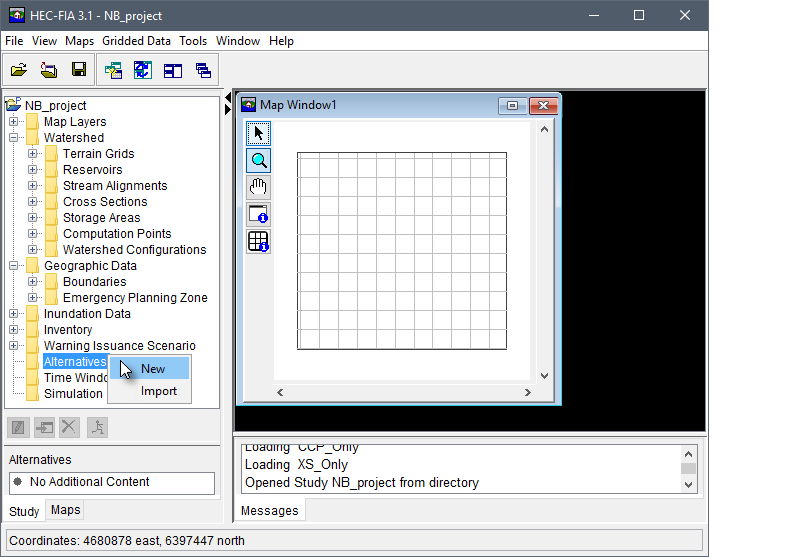The image size is (802, 557).
Task: Collapse the Watershed tree node
Action: click(x=15, y=138)
